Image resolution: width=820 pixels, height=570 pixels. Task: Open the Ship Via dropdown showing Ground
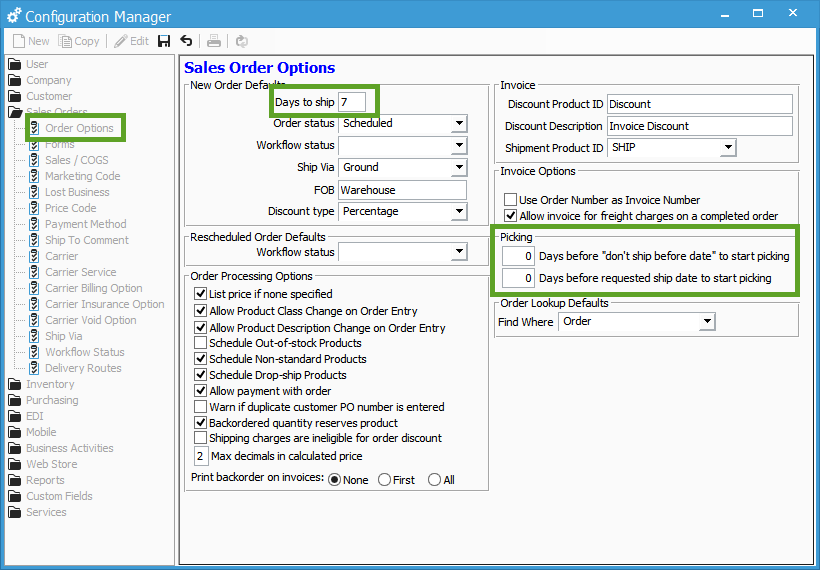(x=459, y=167)
